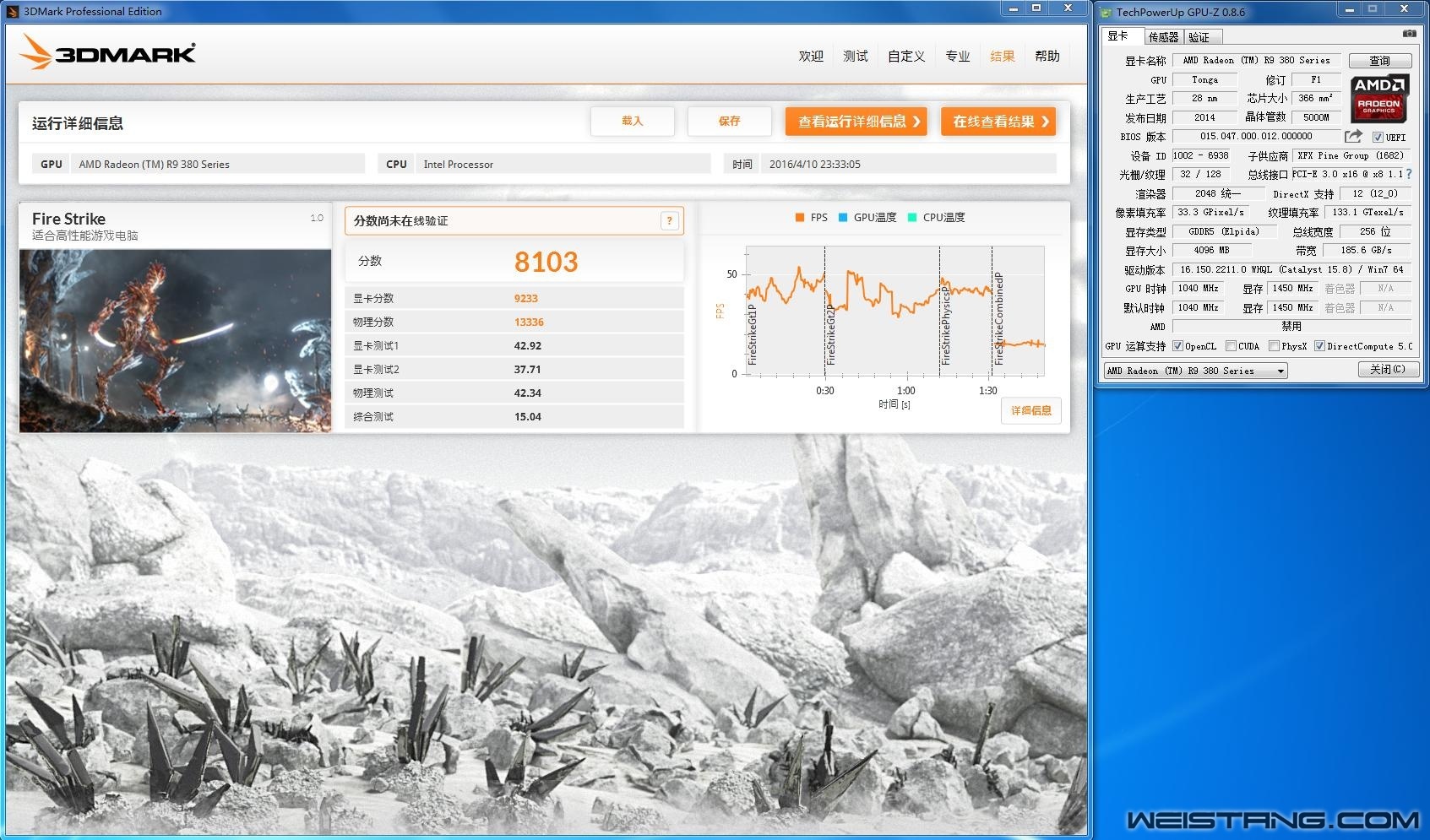Image resolution: width=1430 pixels, height=840 pixels.
Task: Toggle the PhysX checkbox
Action: 1274,346
